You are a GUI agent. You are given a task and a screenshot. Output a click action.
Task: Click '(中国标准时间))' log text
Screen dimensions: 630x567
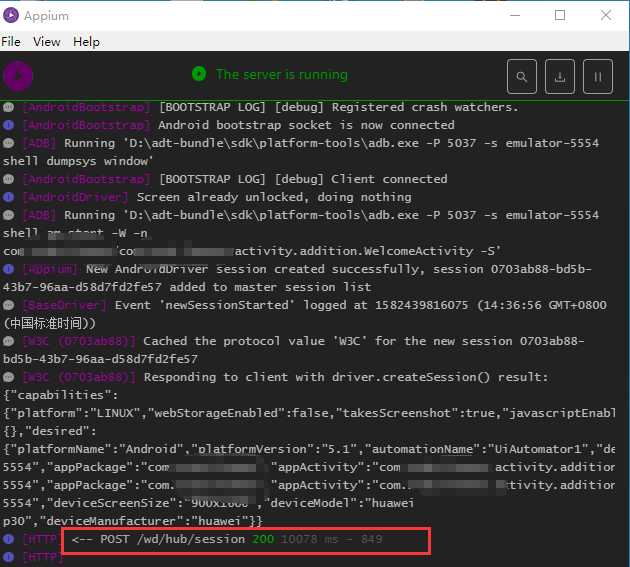[49, 323]
